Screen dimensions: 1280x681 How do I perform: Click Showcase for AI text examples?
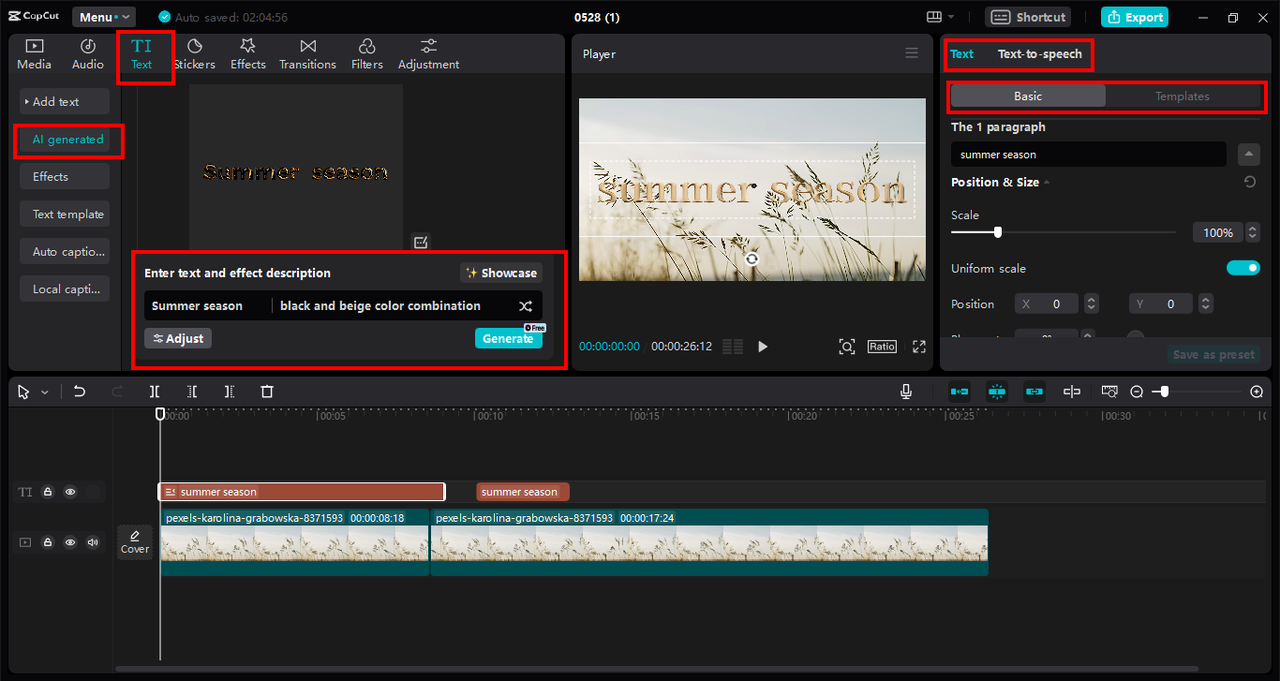(x=501, y=273)
